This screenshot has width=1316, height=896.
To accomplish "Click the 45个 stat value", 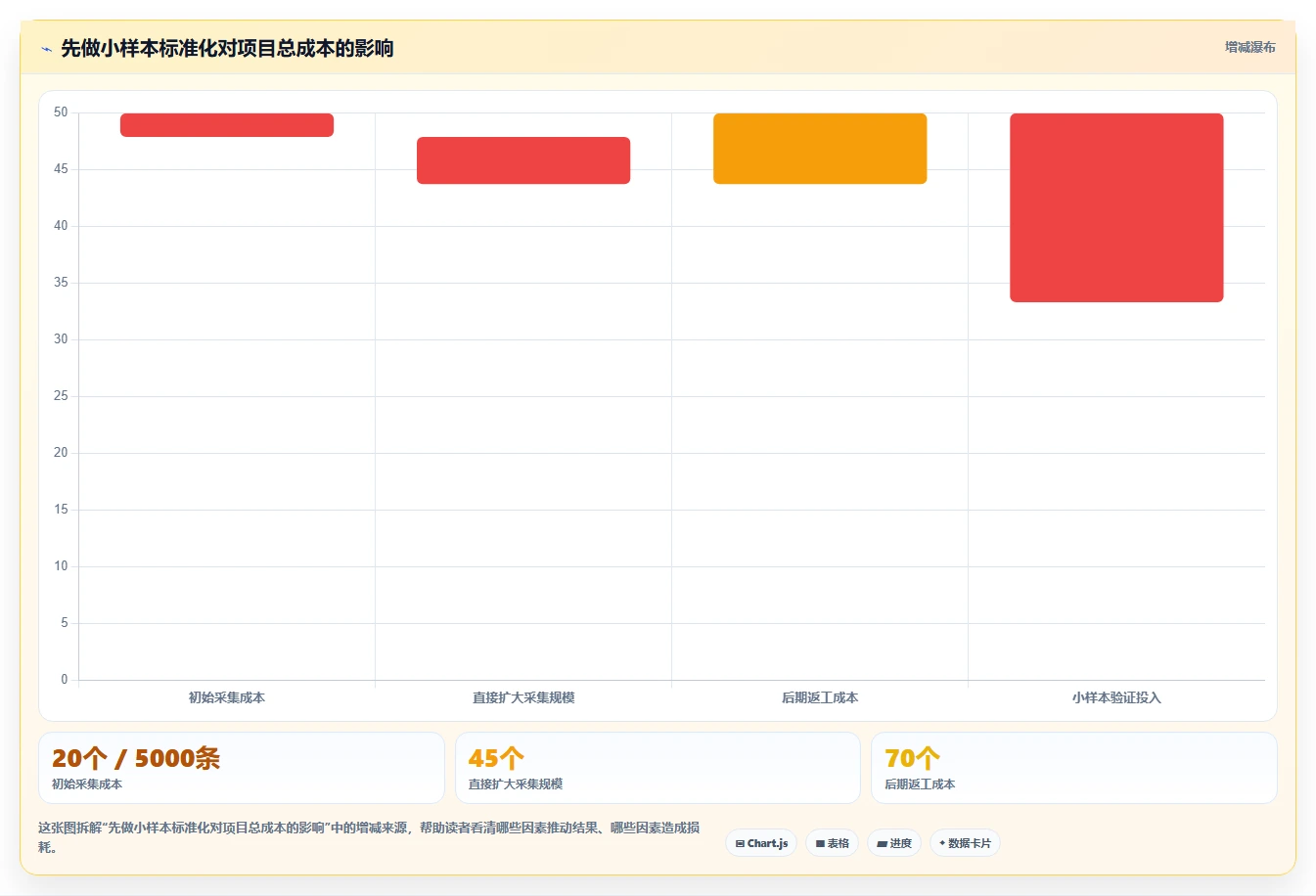I will click(x=496, y=758).
